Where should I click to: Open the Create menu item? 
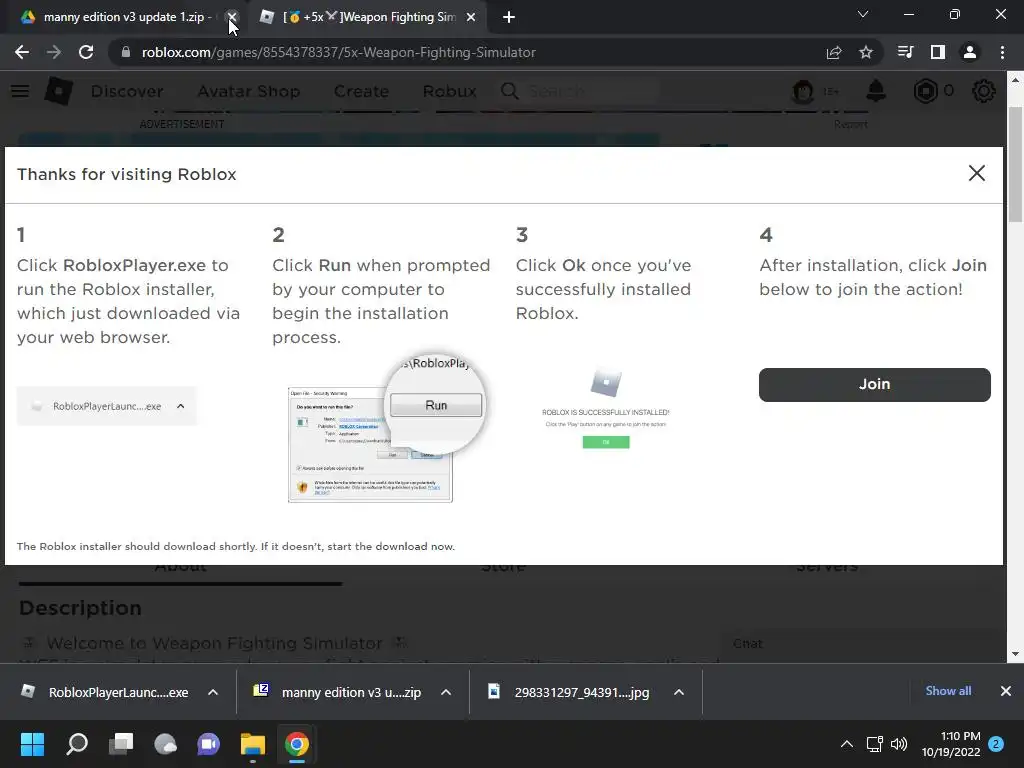(x=361, y=91)
